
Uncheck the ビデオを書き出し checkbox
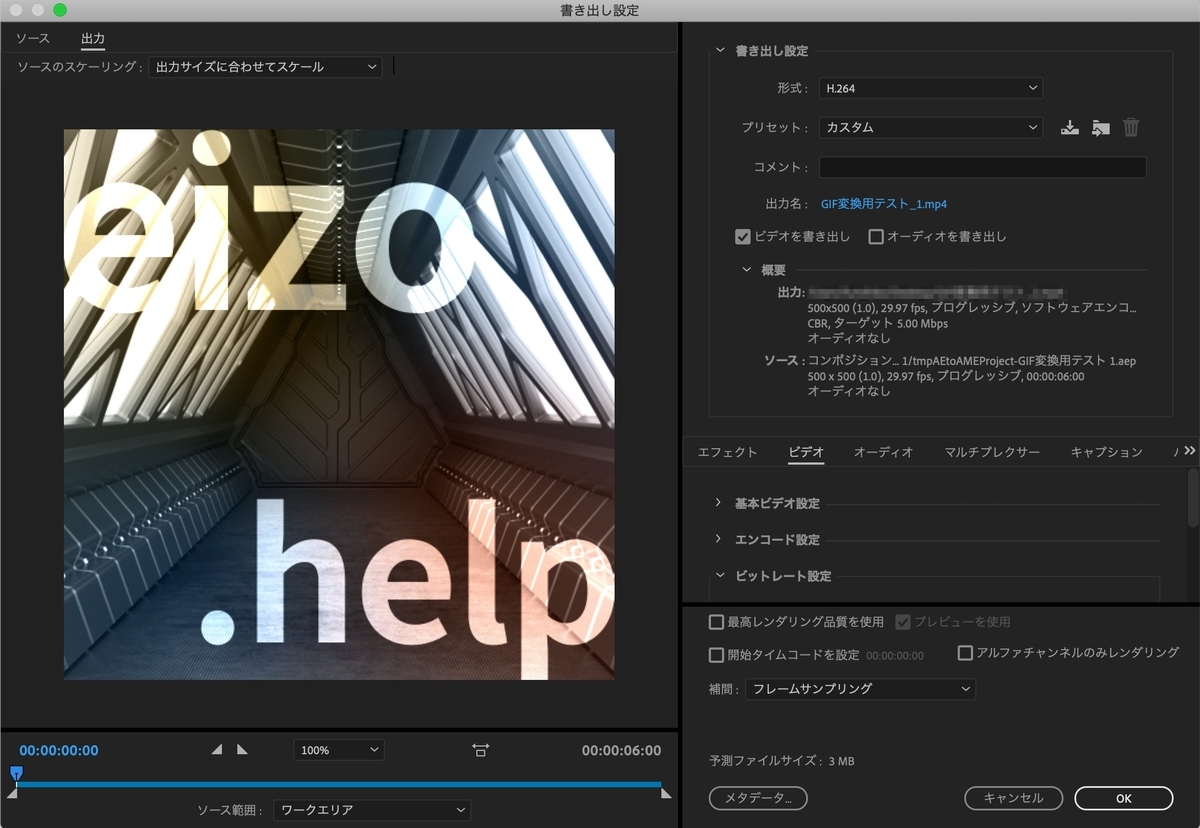[743, 236]
